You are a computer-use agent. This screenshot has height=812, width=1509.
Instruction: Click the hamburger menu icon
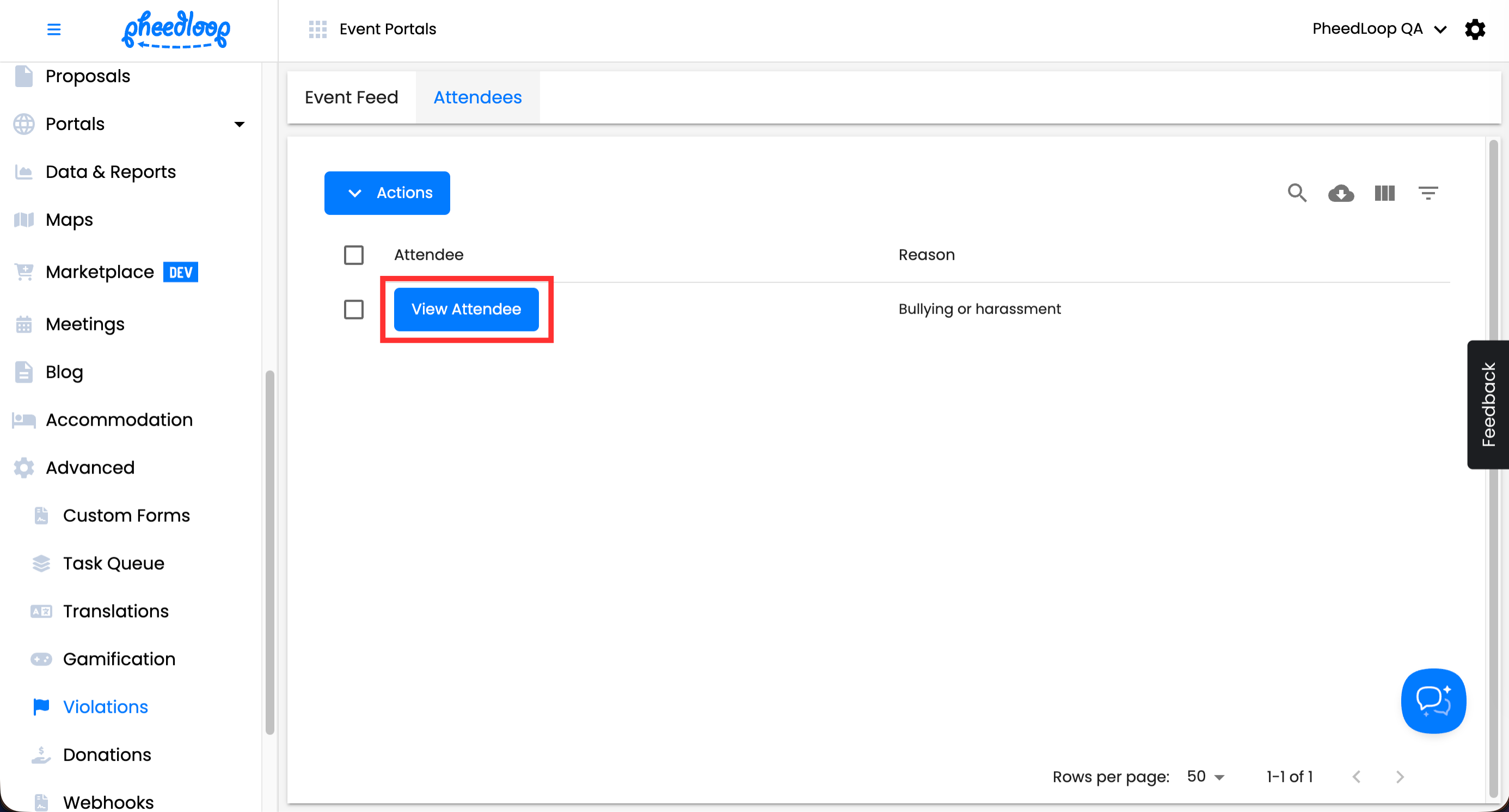[x=53, y=29]
